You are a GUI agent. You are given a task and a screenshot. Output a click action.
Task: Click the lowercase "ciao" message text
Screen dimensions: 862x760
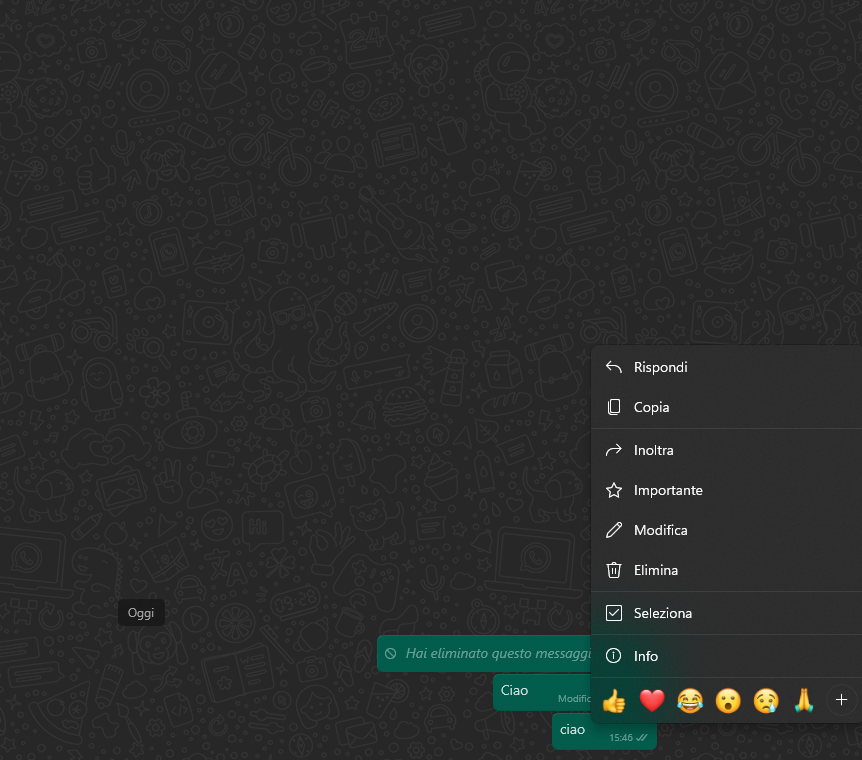point(572,729)
